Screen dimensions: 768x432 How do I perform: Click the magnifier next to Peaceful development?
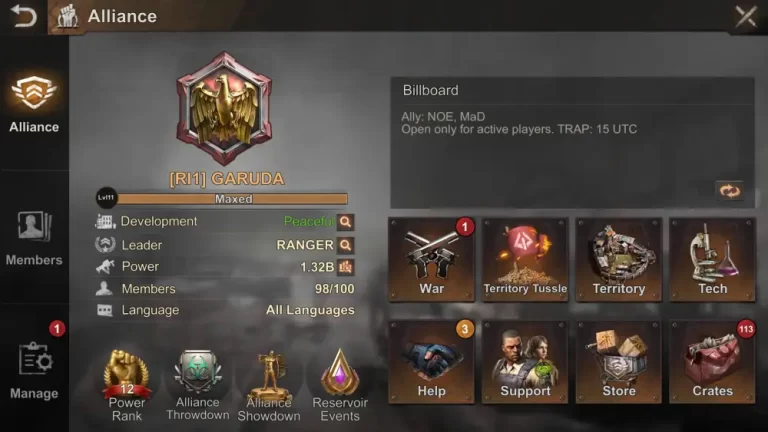345,222
